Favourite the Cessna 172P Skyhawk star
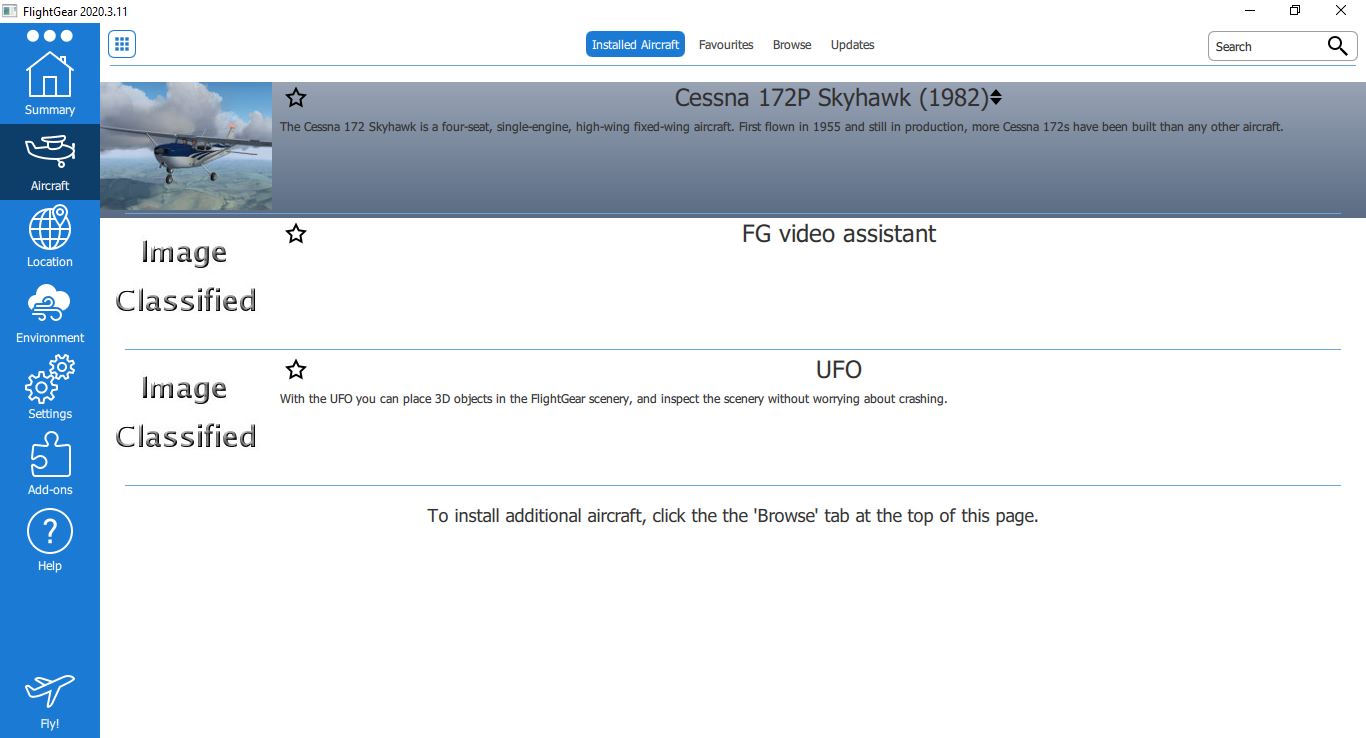The width and height of the screenshot is (1366, 738). 296,98
